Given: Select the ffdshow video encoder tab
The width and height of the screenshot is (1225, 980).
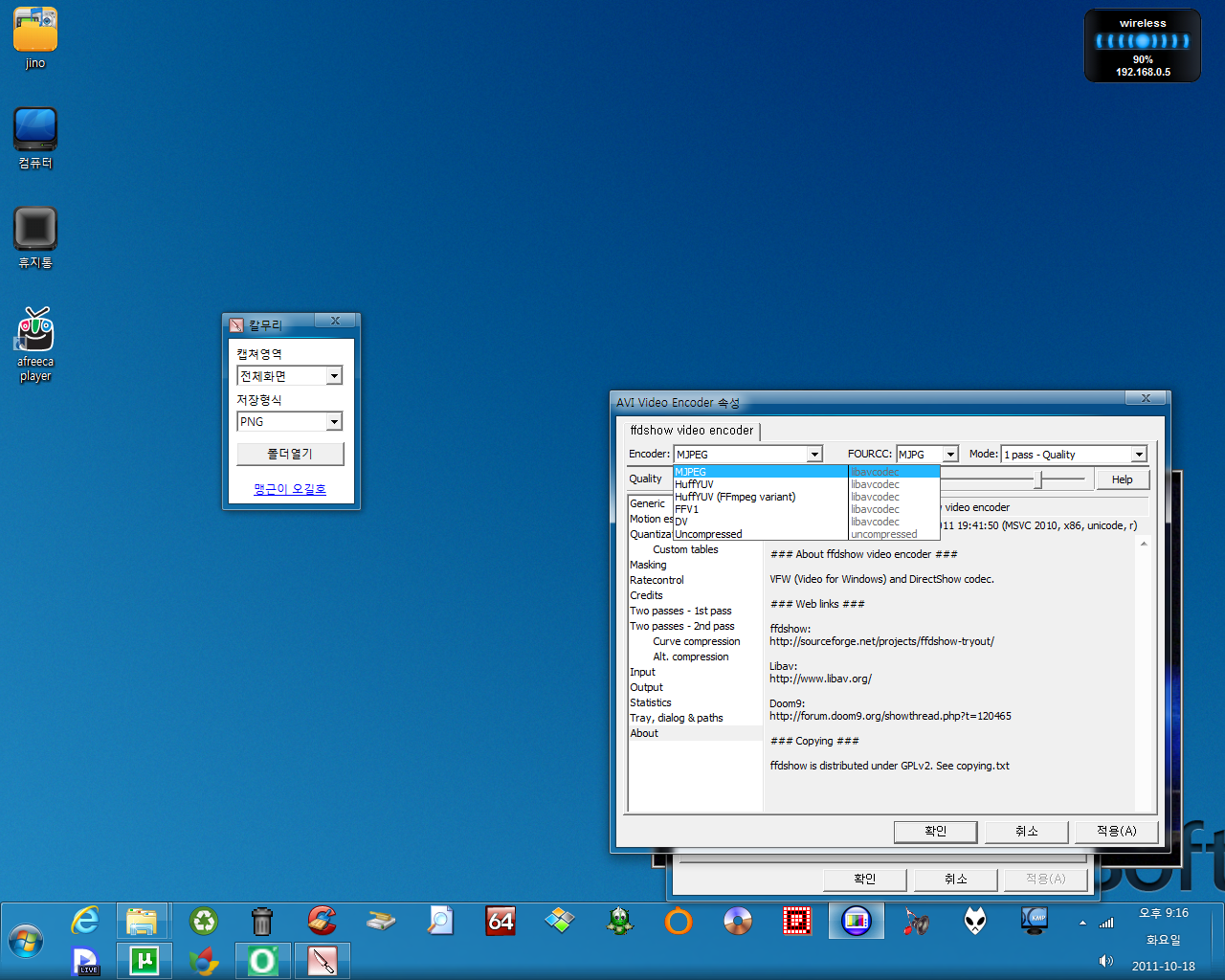Looking at the screenshot, I should [x=692, y=430].
